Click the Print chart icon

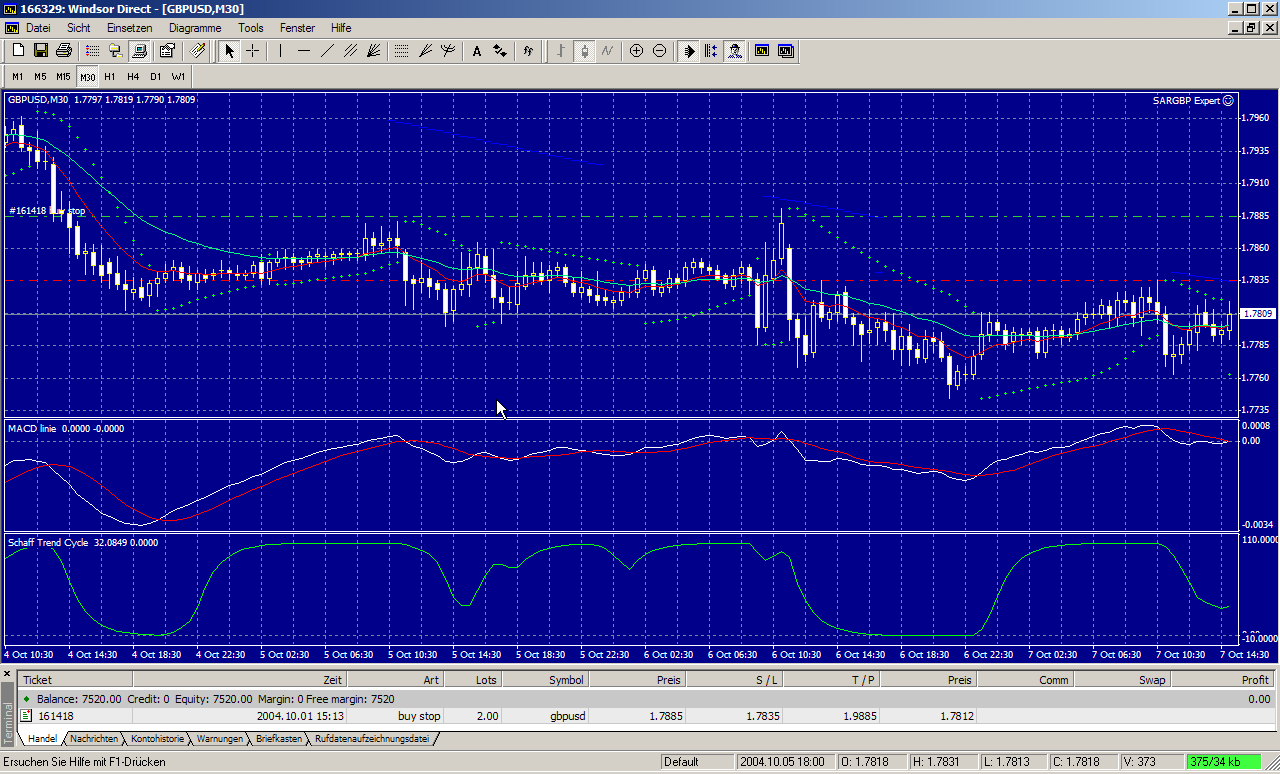pyautogui.click(x=64, y=51)
